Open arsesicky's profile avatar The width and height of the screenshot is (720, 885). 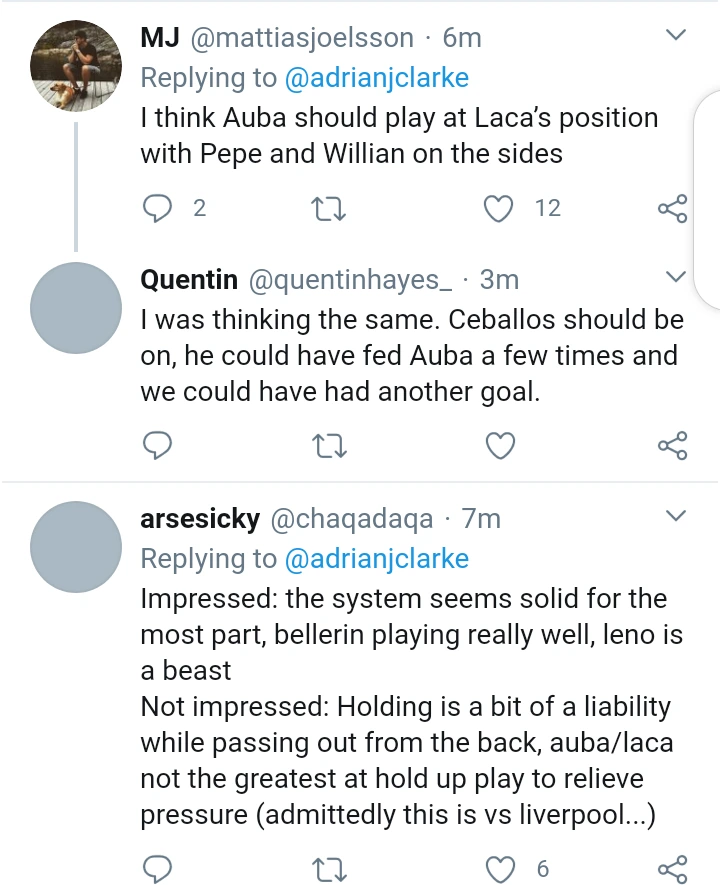(76, 548)
